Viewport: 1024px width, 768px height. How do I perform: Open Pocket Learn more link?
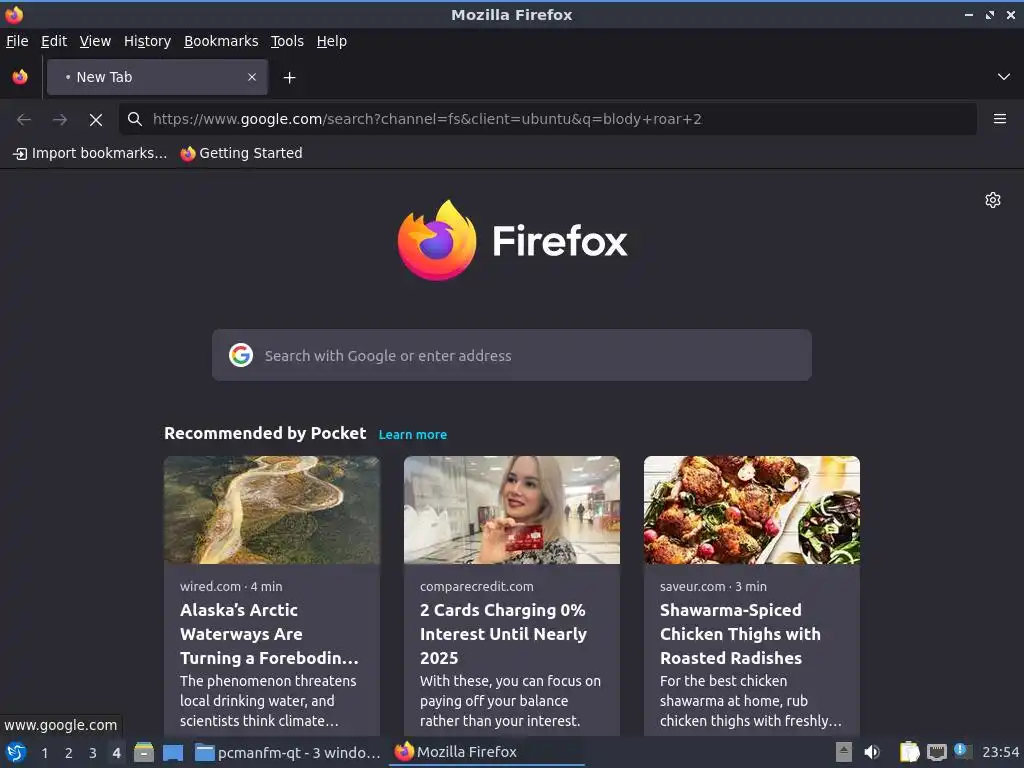pos(413,435)
